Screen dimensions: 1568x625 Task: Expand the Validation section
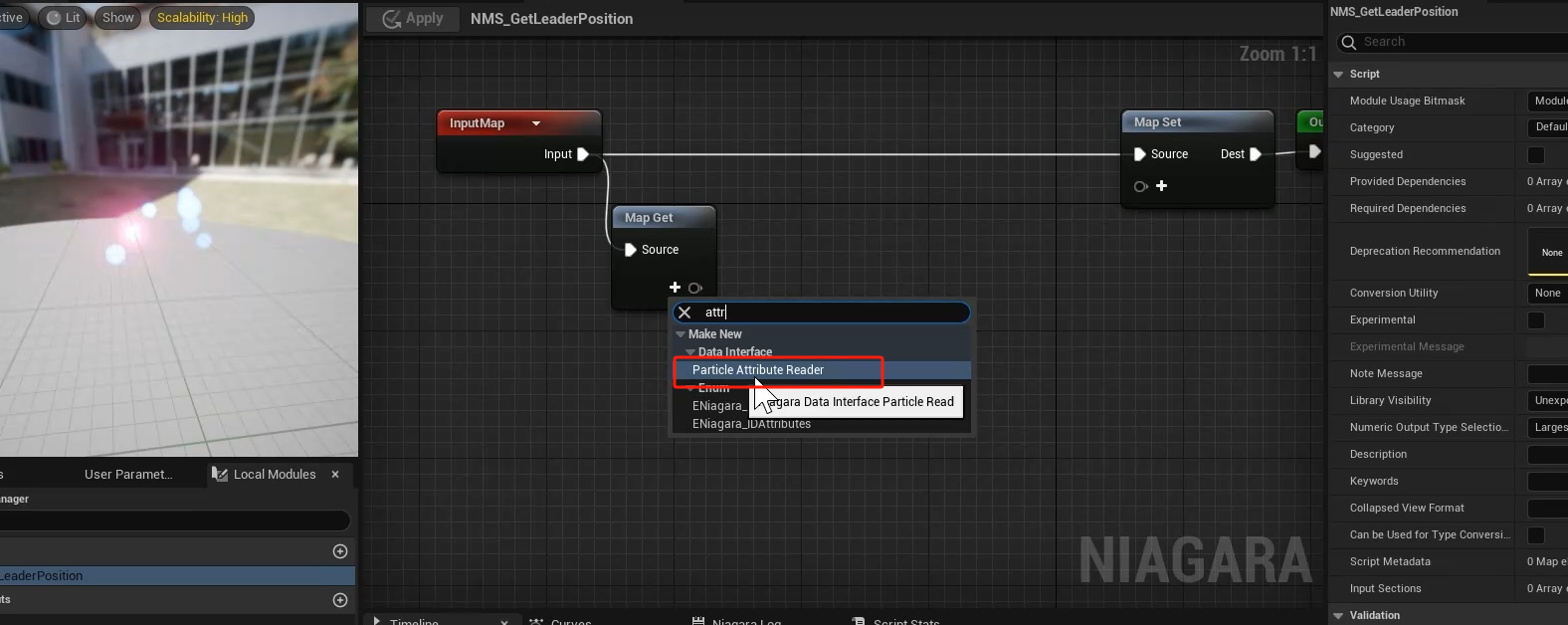coord(1338,616)
